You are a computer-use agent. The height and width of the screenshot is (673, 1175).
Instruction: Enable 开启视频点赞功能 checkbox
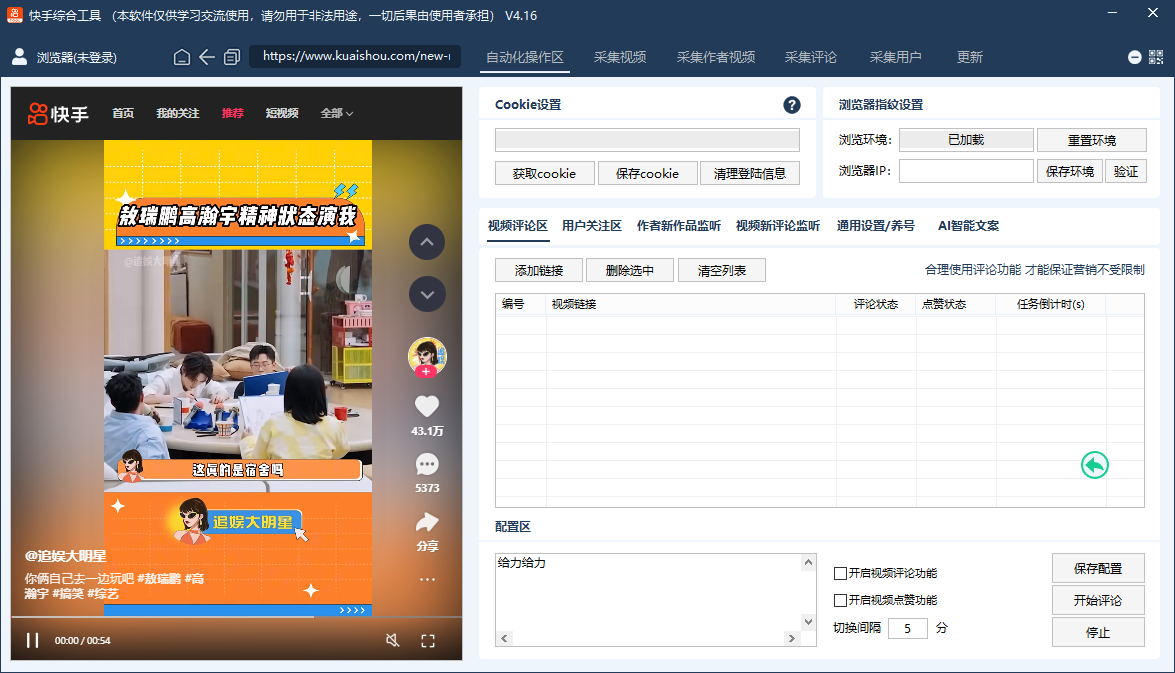click(x=838, y=600)
